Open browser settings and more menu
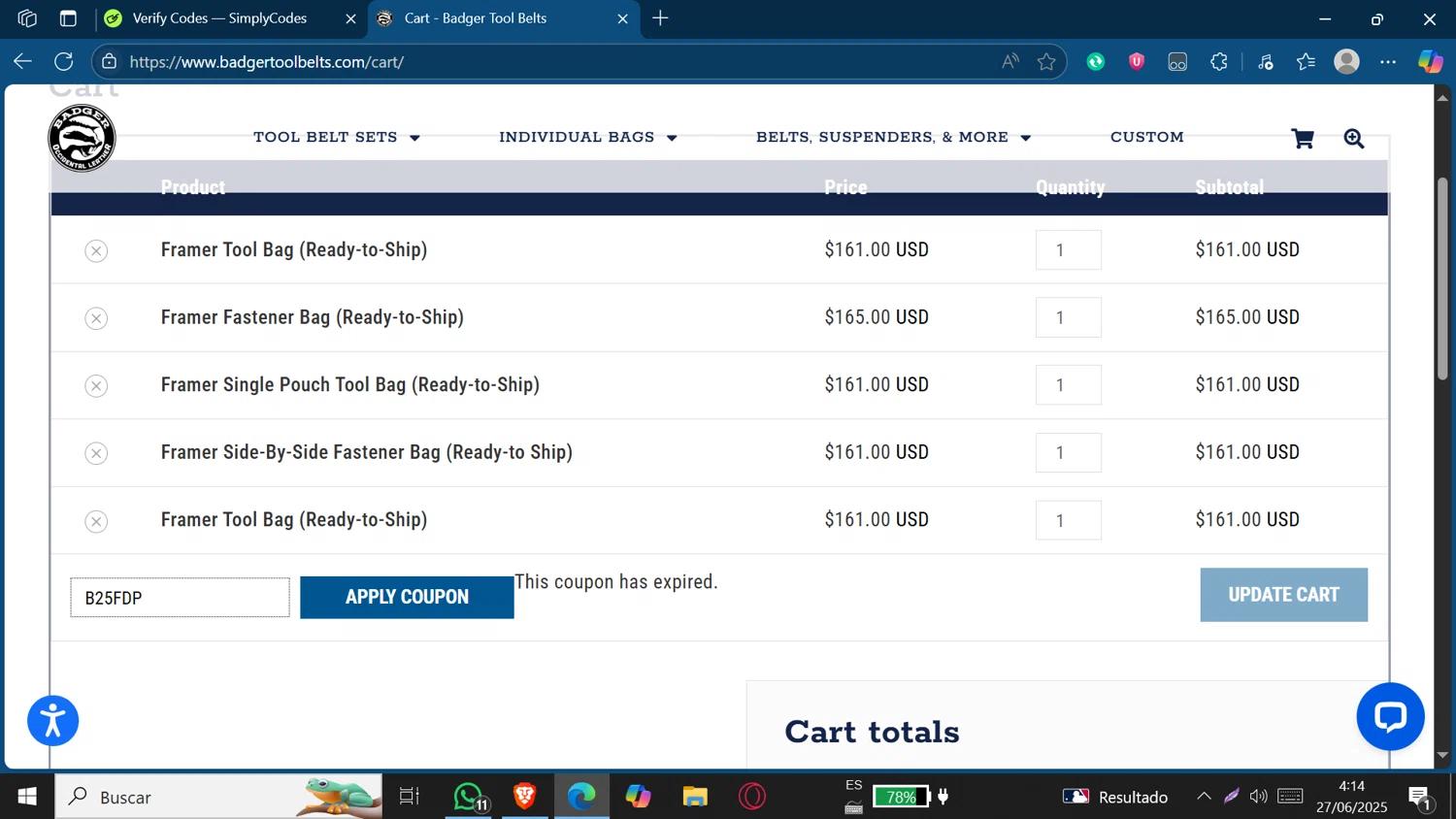The height and width of the screenshot is (819, 1456). pos(1388,61)
